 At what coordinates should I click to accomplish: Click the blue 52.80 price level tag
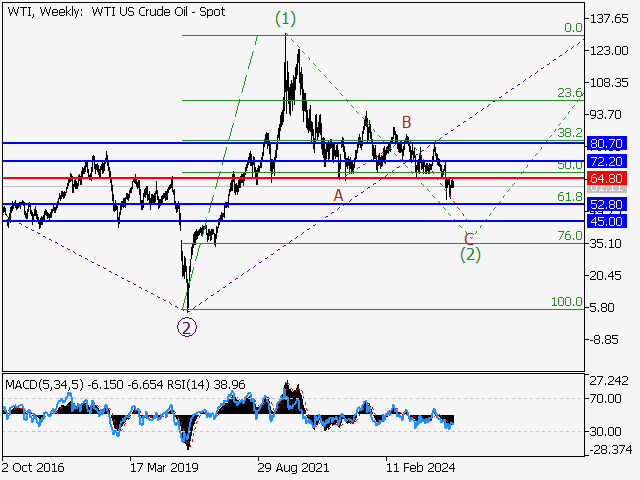click(607, 204)
